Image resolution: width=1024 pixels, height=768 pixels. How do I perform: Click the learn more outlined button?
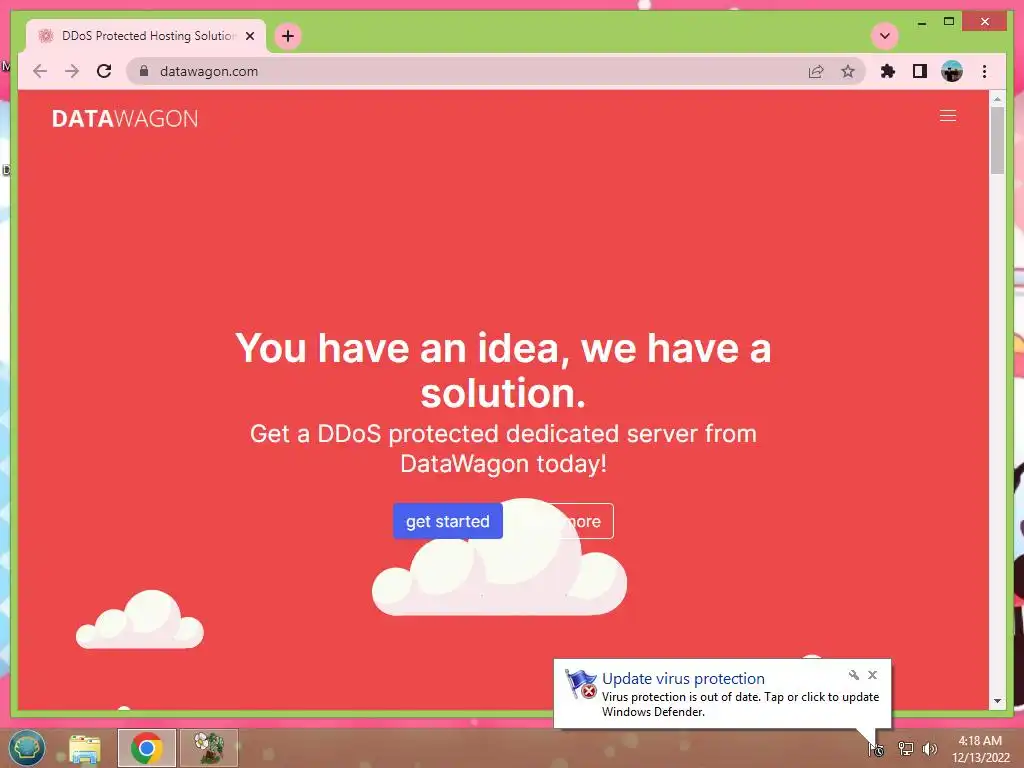click(560, 521)
